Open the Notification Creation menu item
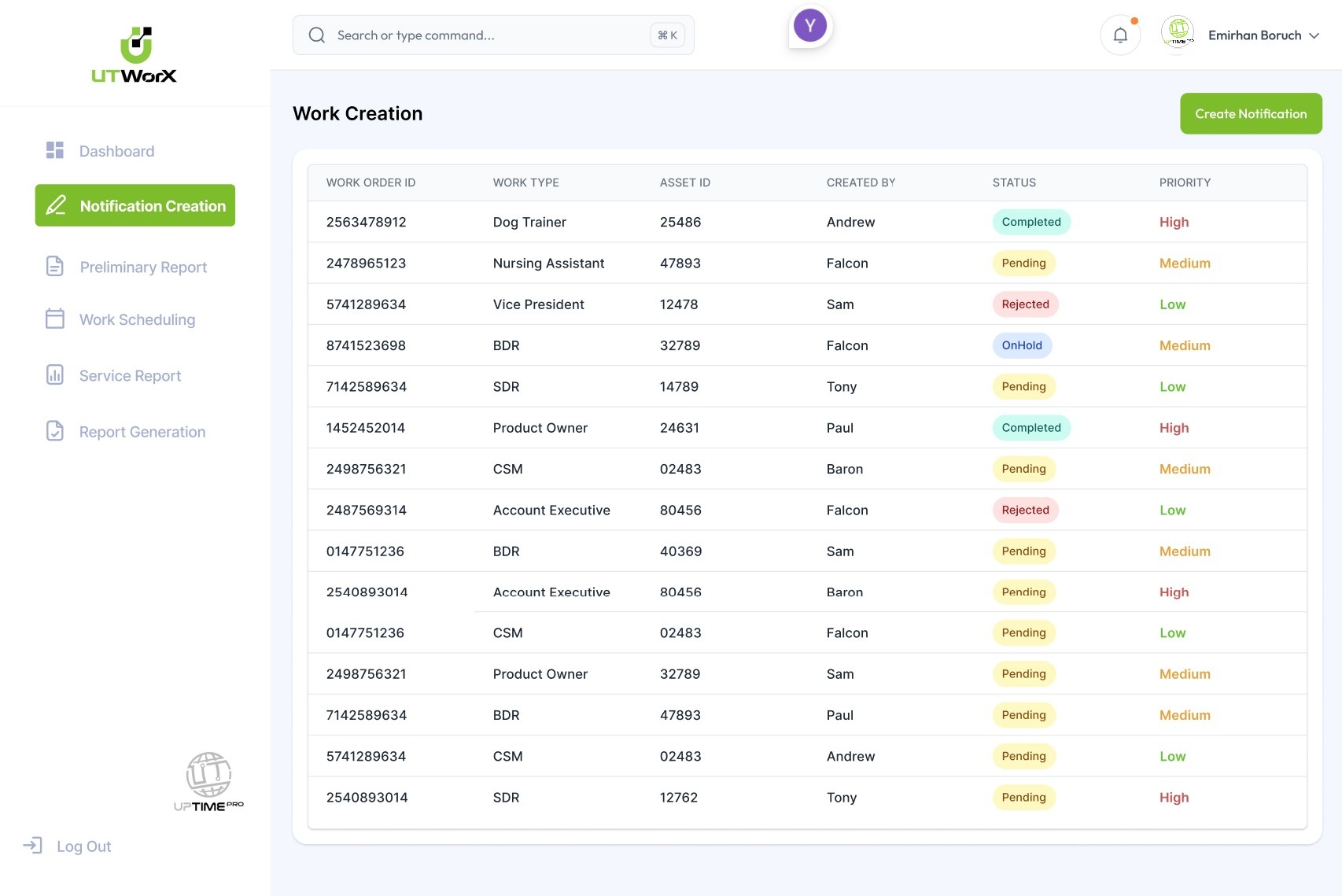 click(x=135, y=205)
